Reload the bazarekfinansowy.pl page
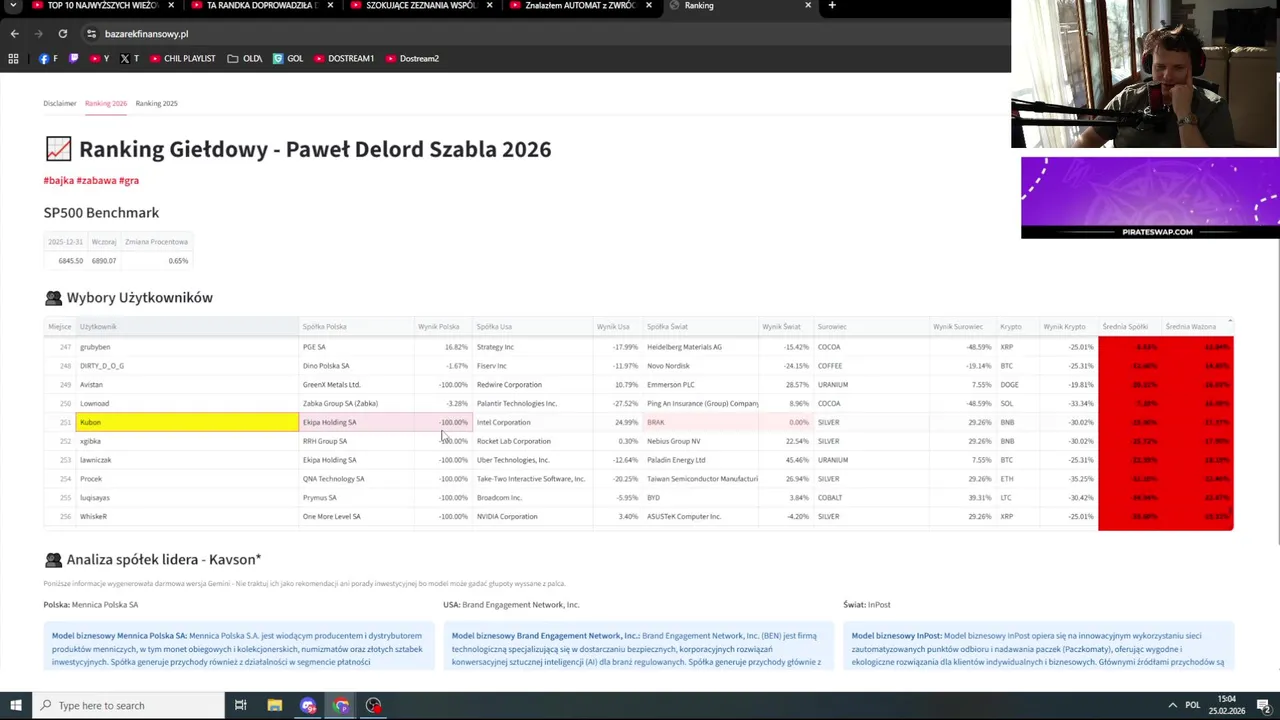 tap(63, 34)
